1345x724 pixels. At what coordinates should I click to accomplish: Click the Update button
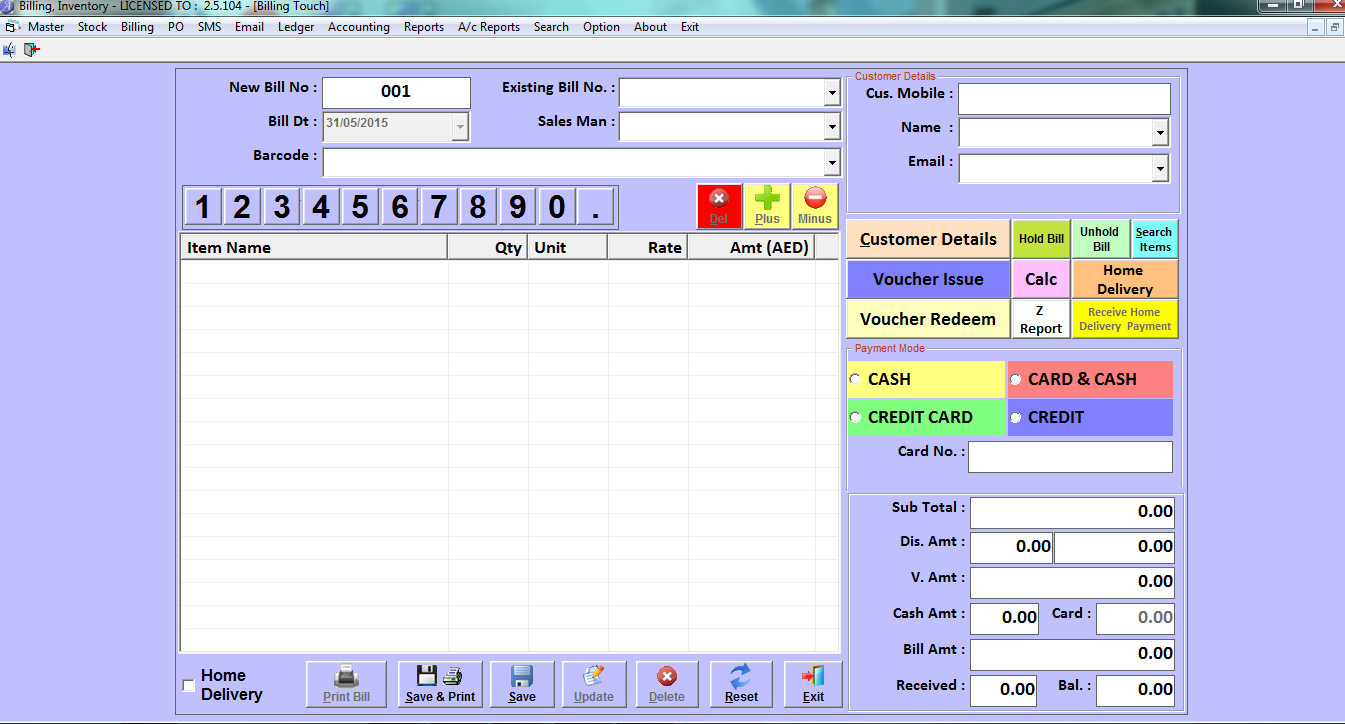click(594, 684)
